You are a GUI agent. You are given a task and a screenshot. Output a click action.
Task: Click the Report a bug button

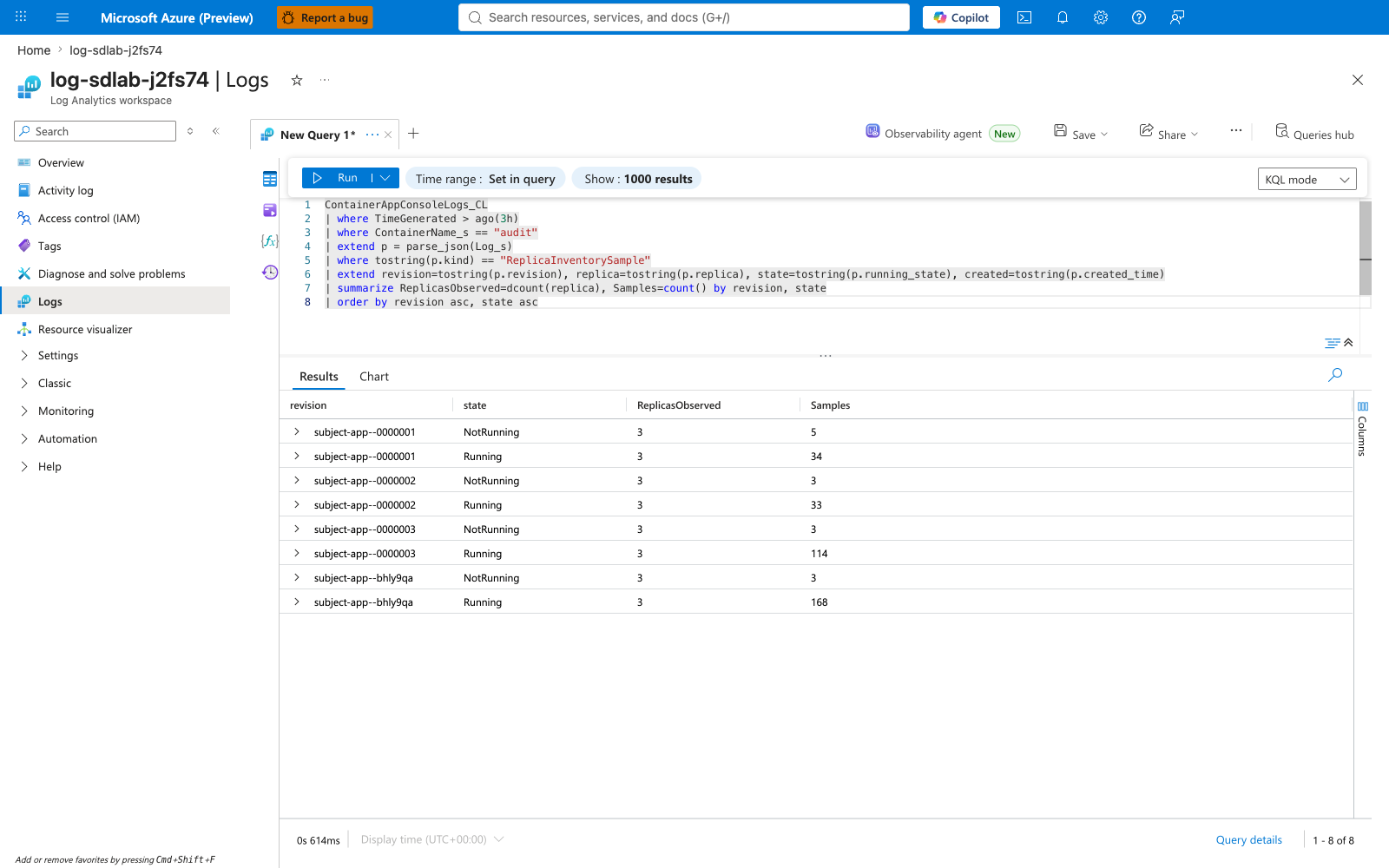click(x=325, y=17)
